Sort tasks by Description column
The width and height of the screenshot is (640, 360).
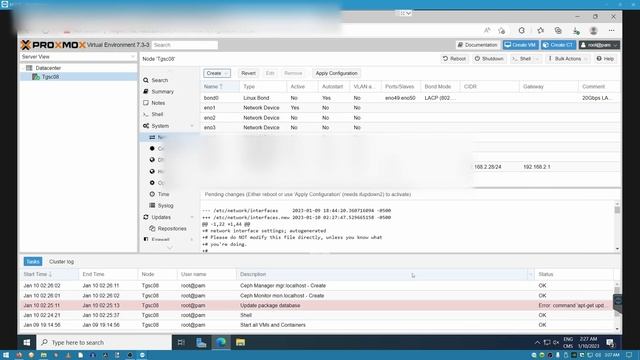(x=385, y=274)
